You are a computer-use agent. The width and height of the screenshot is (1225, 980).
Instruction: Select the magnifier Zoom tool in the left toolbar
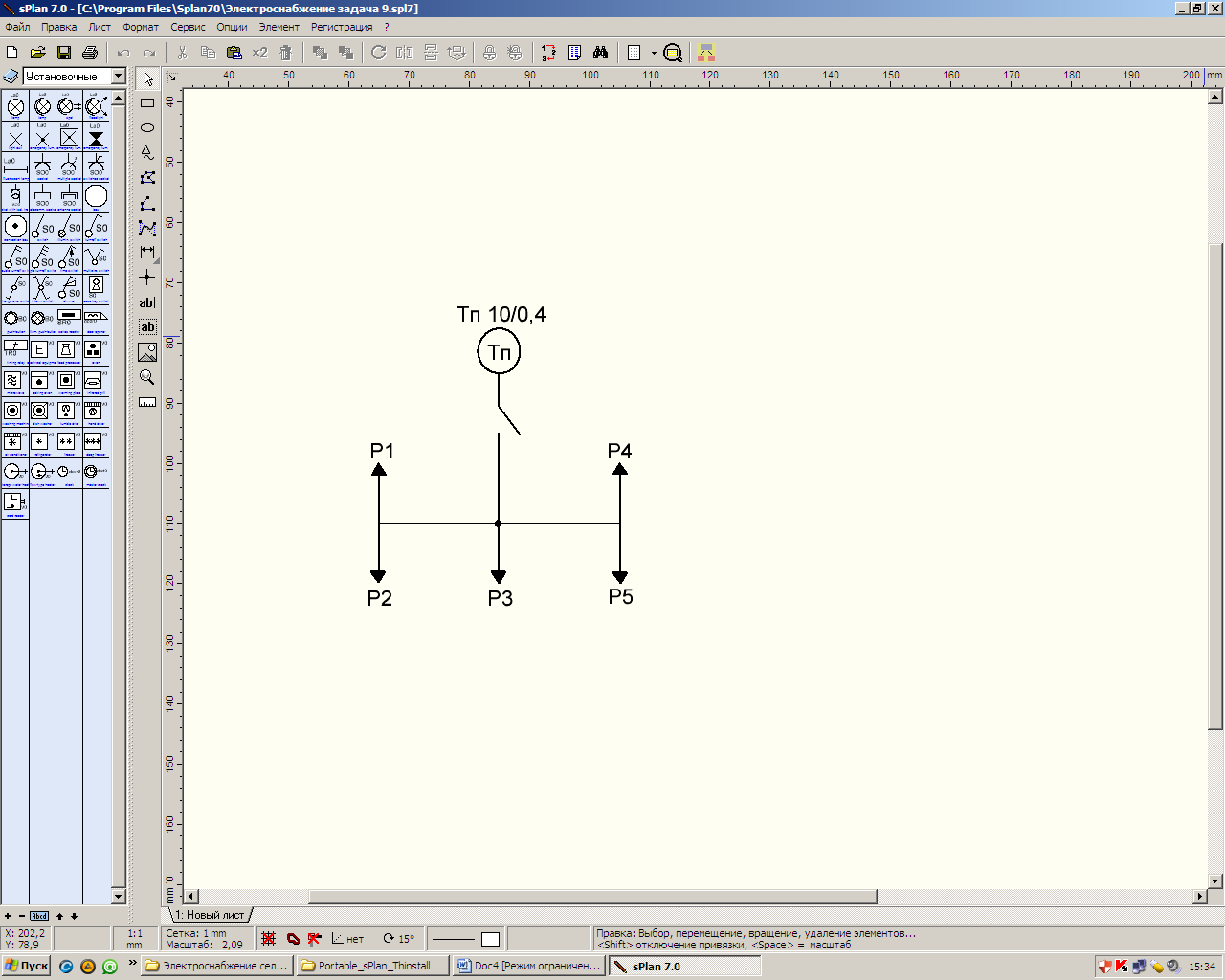click(147, 377)
